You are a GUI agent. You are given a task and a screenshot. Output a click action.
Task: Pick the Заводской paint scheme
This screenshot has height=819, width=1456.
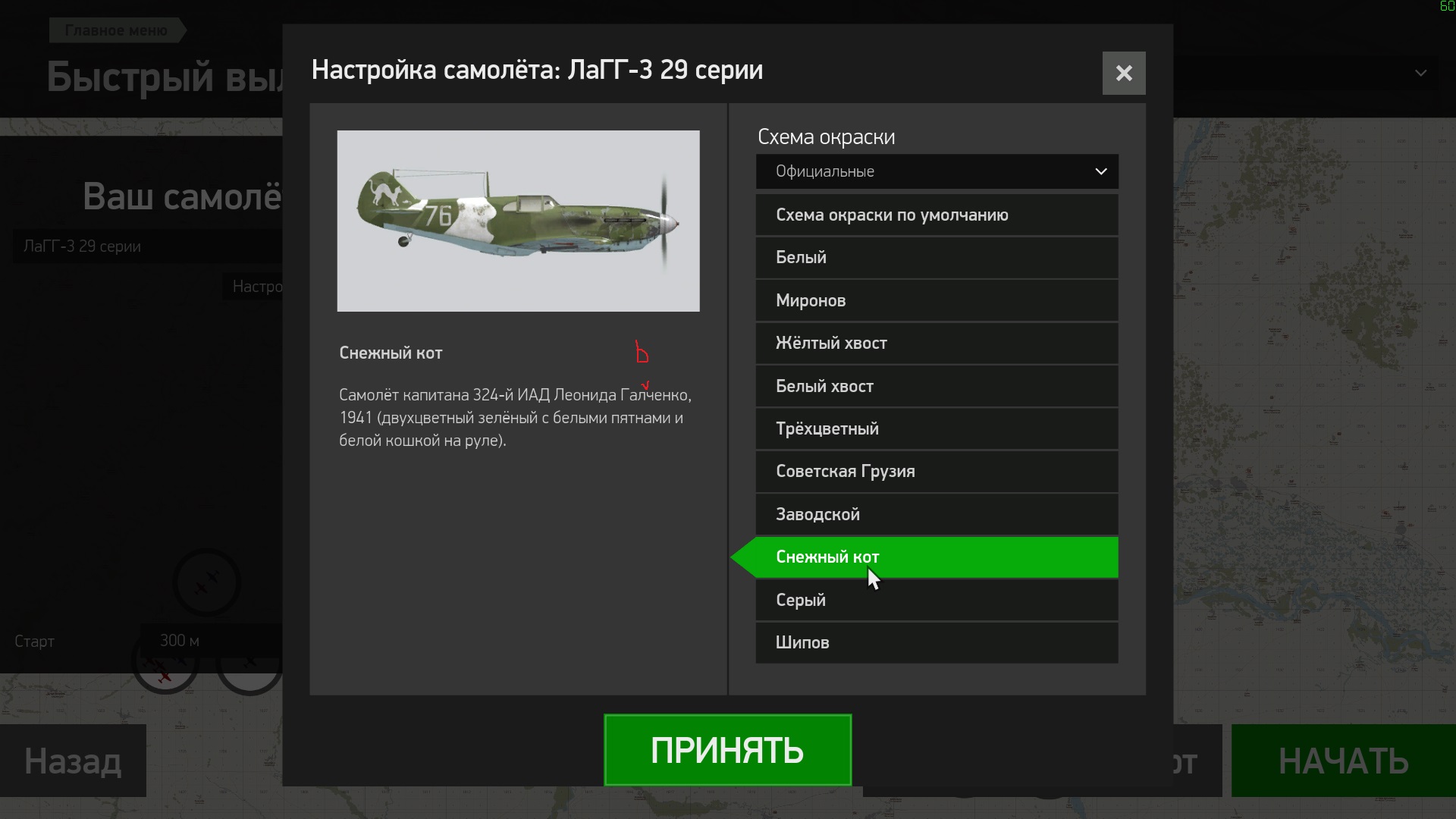[937, 514]
